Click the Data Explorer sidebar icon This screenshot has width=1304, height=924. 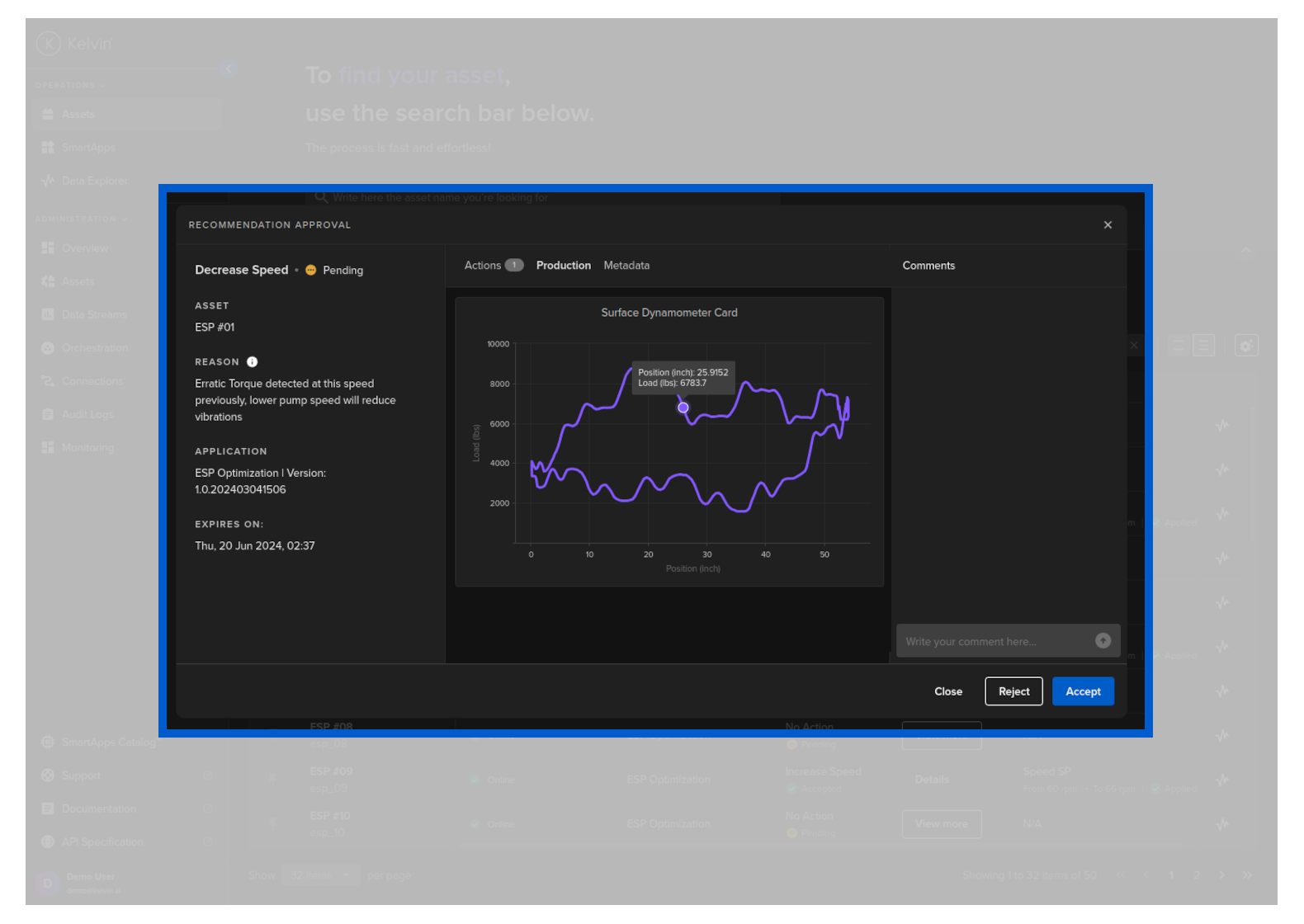point(48,181)
